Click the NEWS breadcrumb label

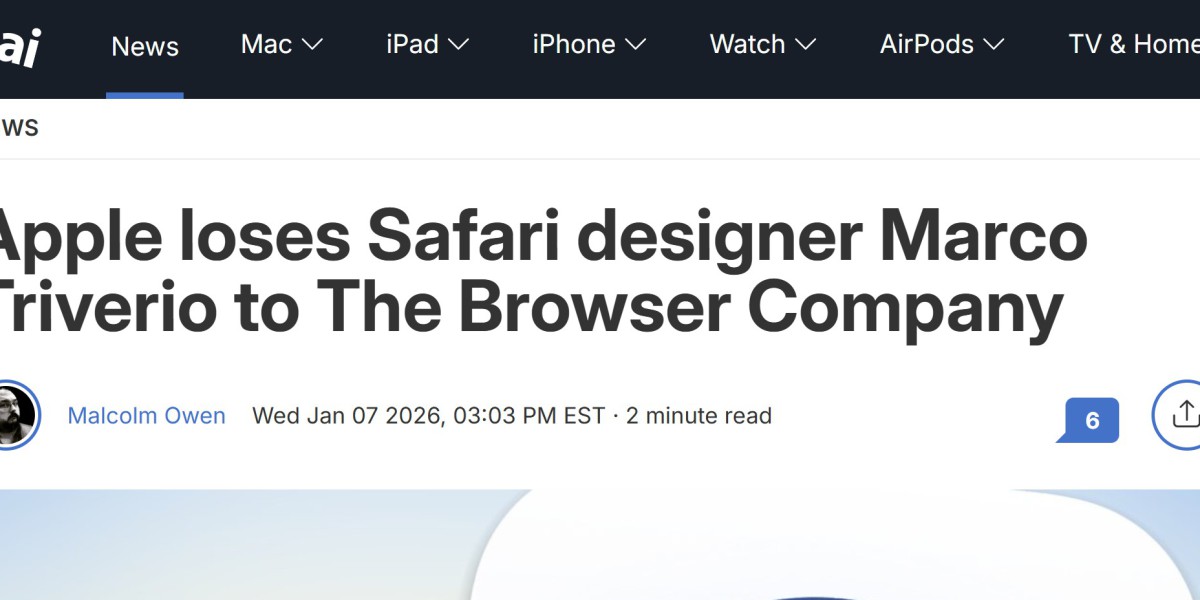coord(20,126)
